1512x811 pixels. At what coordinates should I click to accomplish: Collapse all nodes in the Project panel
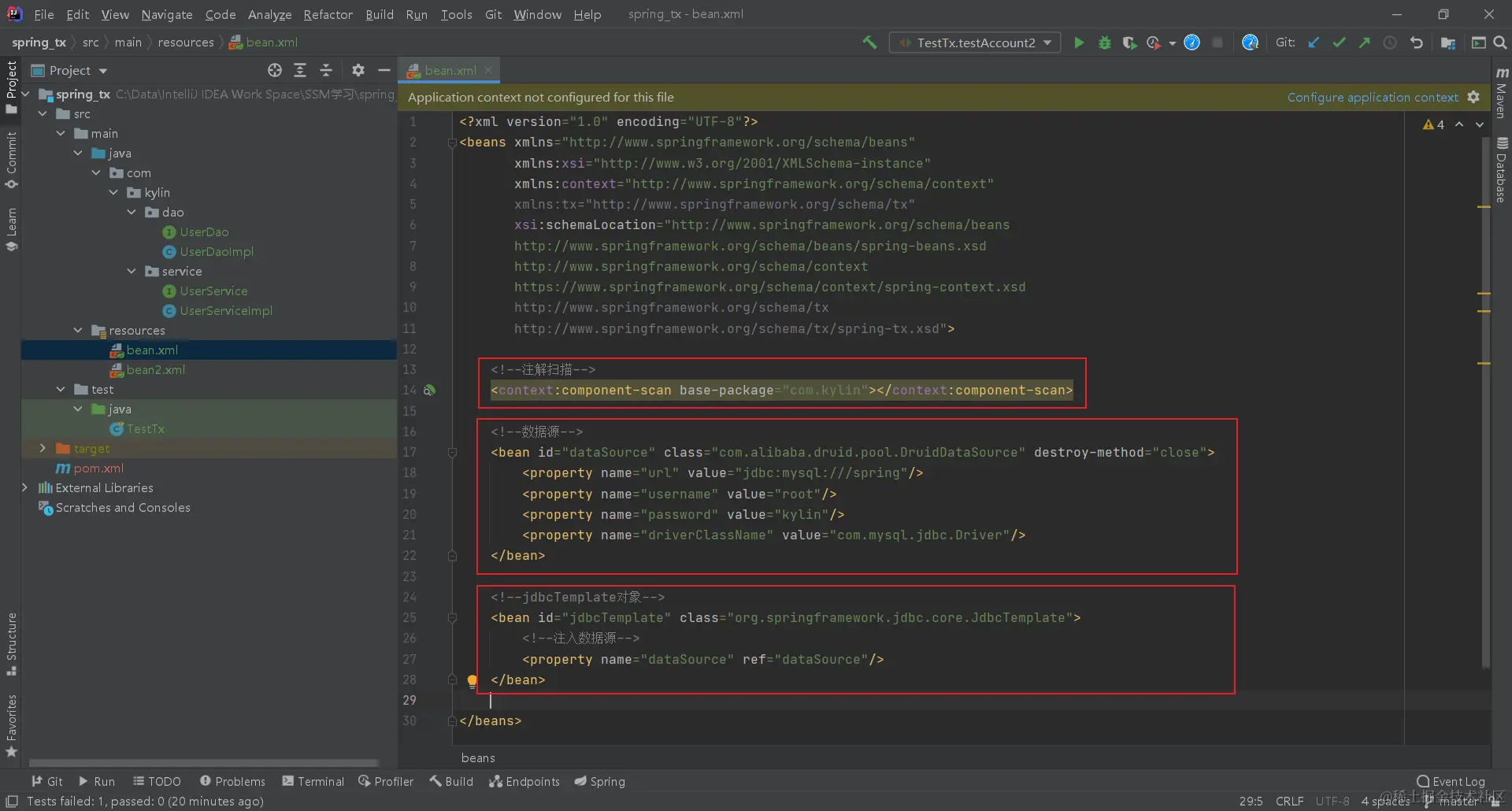(x=326, y=70)
